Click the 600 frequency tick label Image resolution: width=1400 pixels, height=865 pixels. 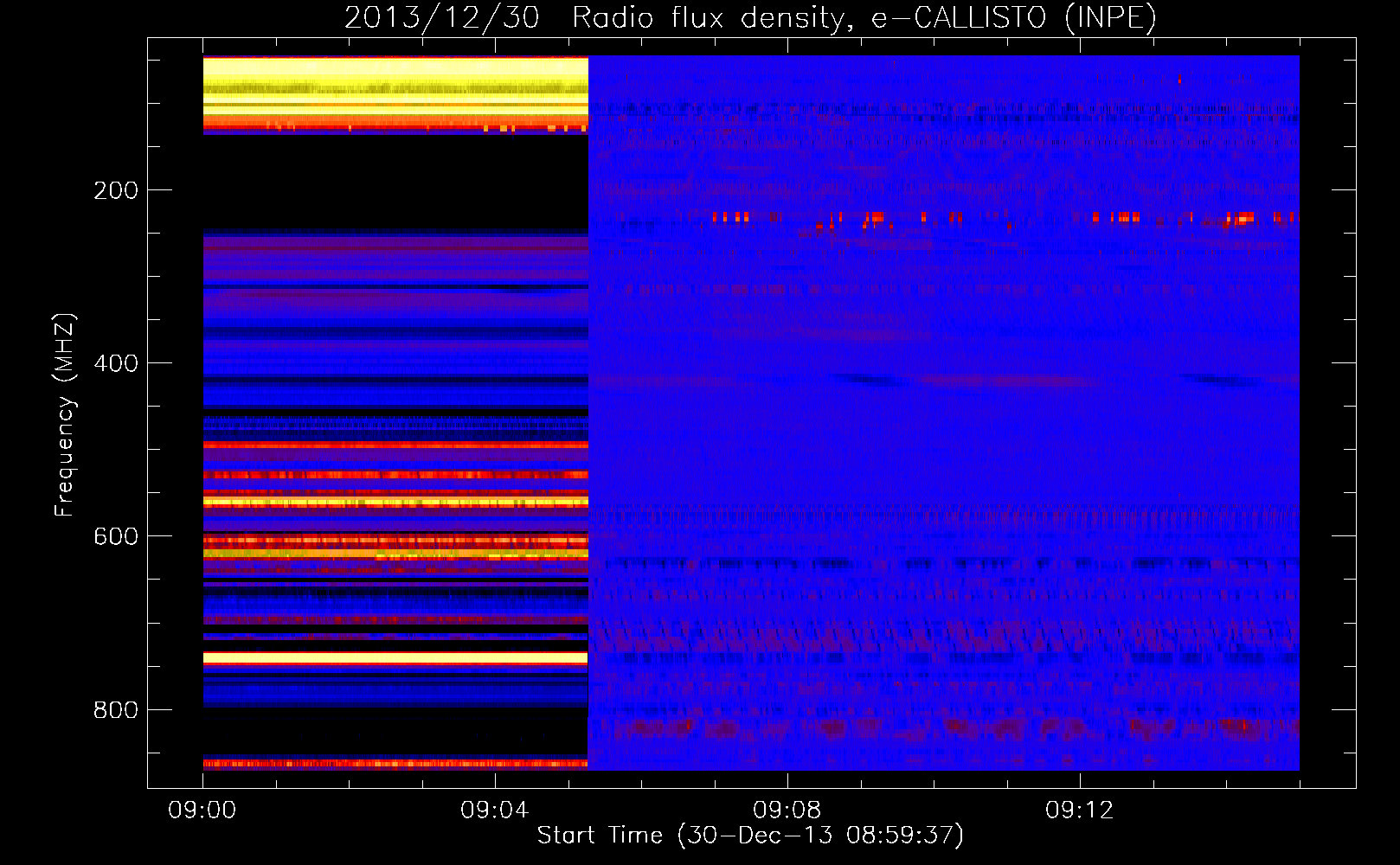pos(116,536)
